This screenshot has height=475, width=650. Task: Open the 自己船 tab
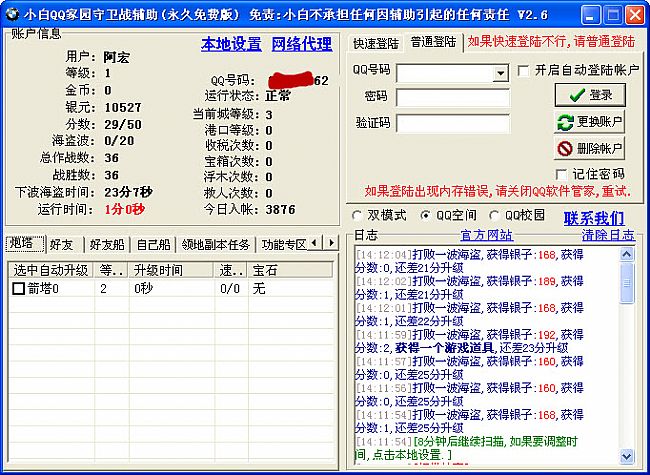(x=153, y=245)
